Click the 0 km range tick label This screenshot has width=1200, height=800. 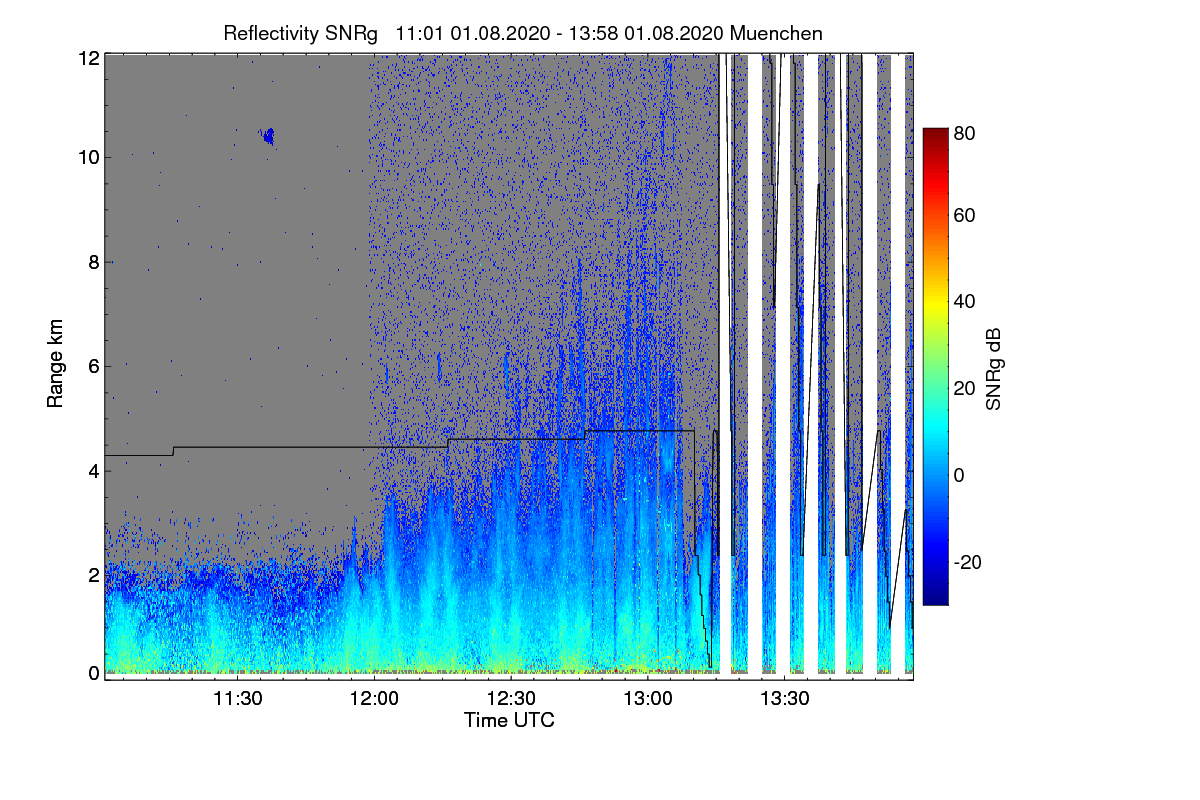point(94,672)
